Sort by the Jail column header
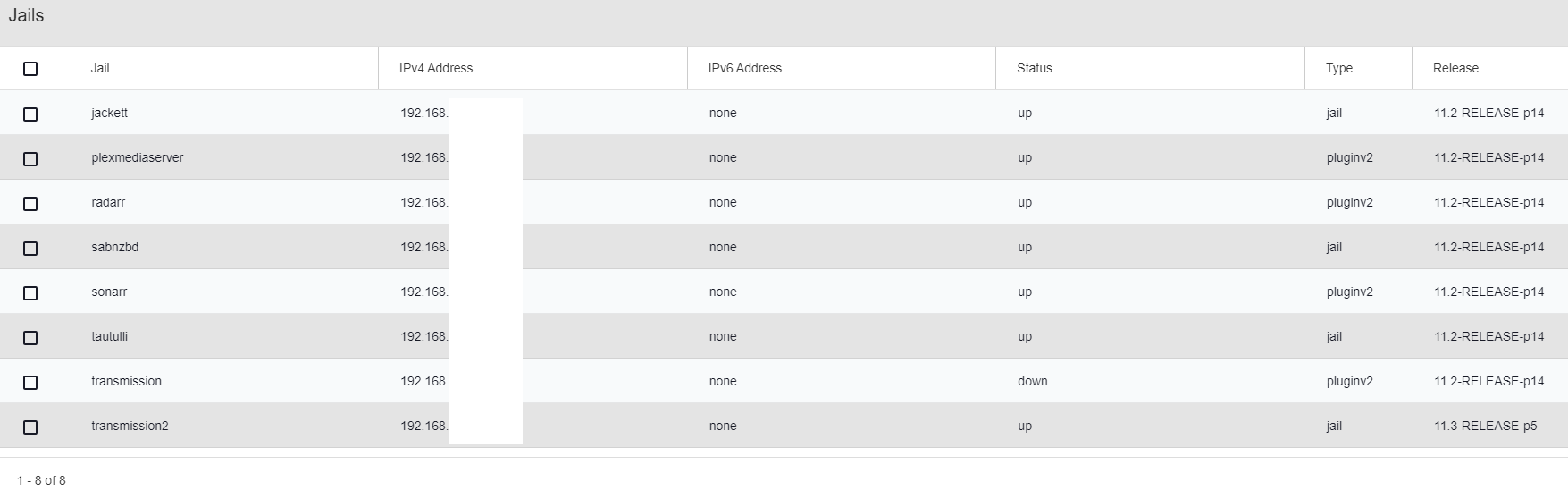1568x499 pixels. pyautogui.click(x=100, y=68)
